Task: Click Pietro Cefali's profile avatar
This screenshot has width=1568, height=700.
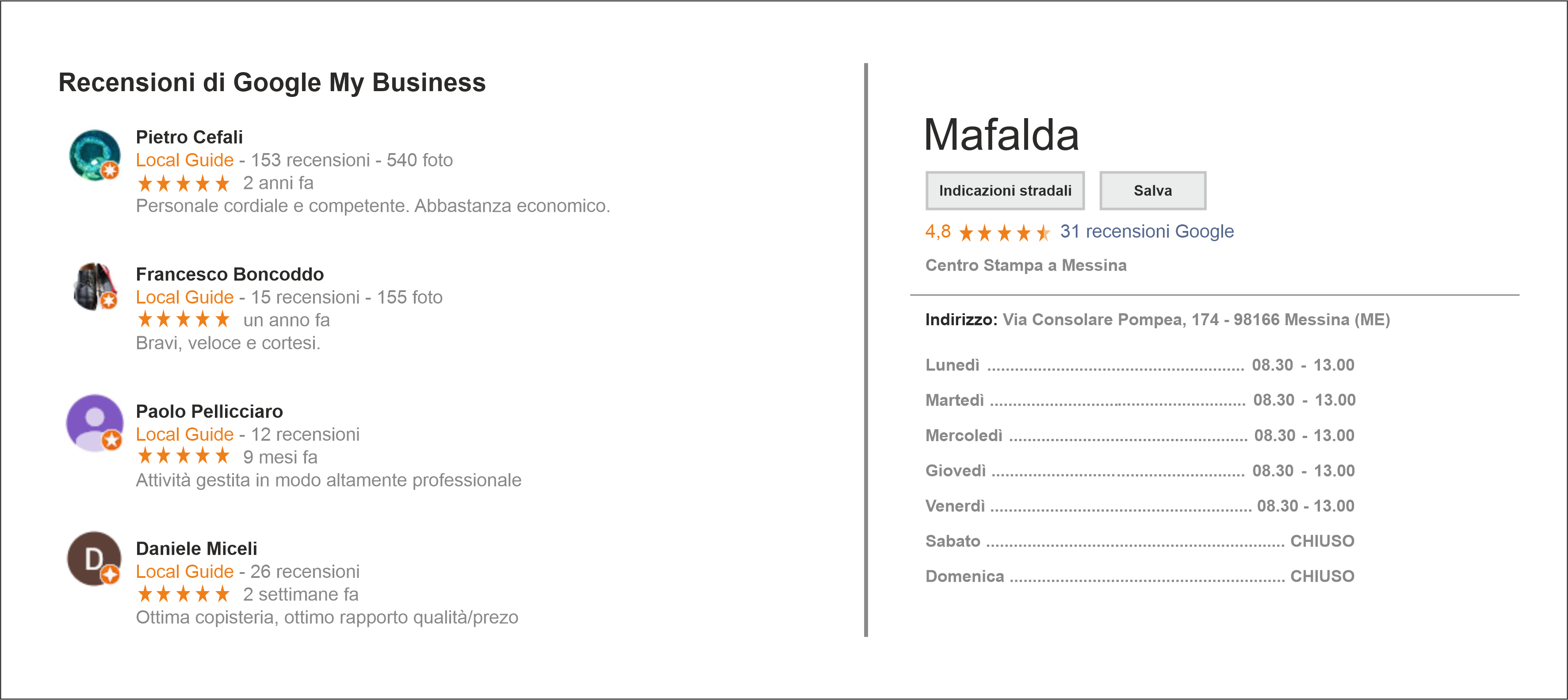Action: pos(94,155)
